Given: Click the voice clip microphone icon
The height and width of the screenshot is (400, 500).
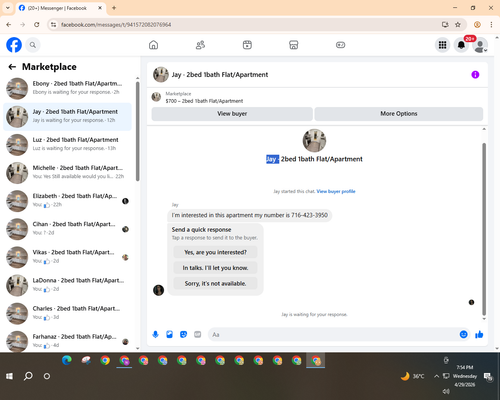Looking at the screenshot, I should (155, 334).
